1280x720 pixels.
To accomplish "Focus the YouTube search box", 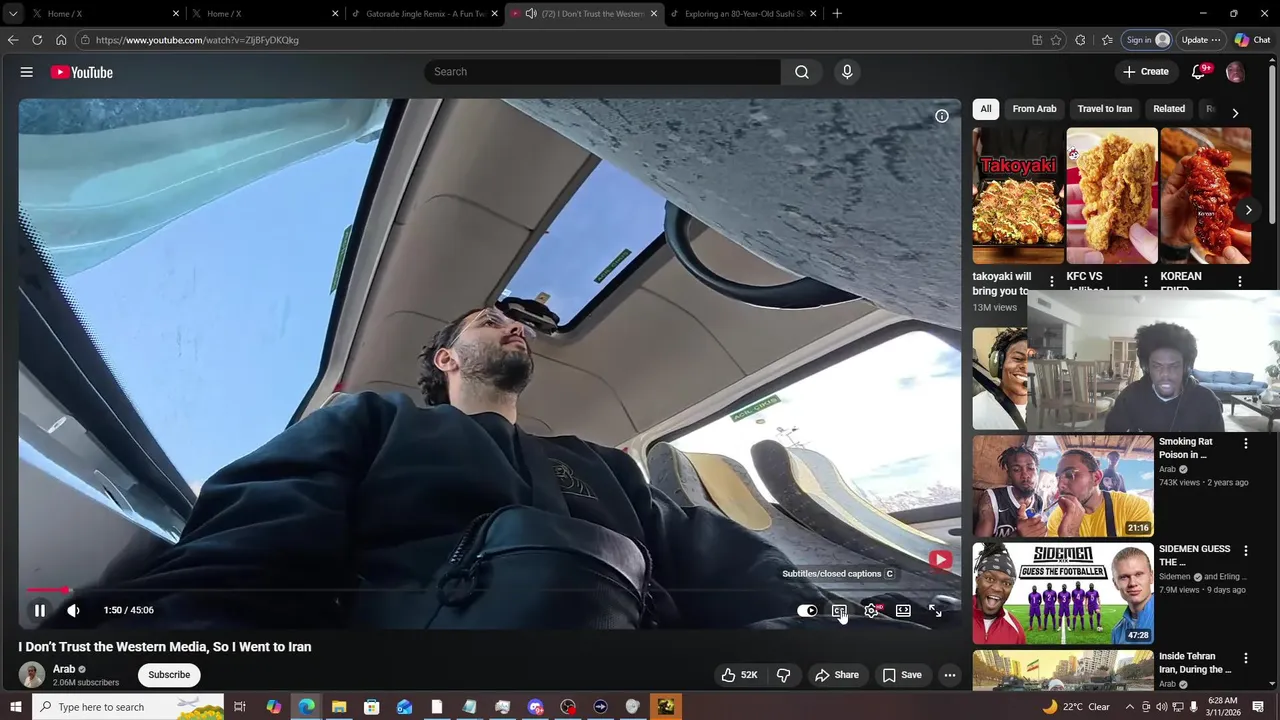I will [602, 72].
